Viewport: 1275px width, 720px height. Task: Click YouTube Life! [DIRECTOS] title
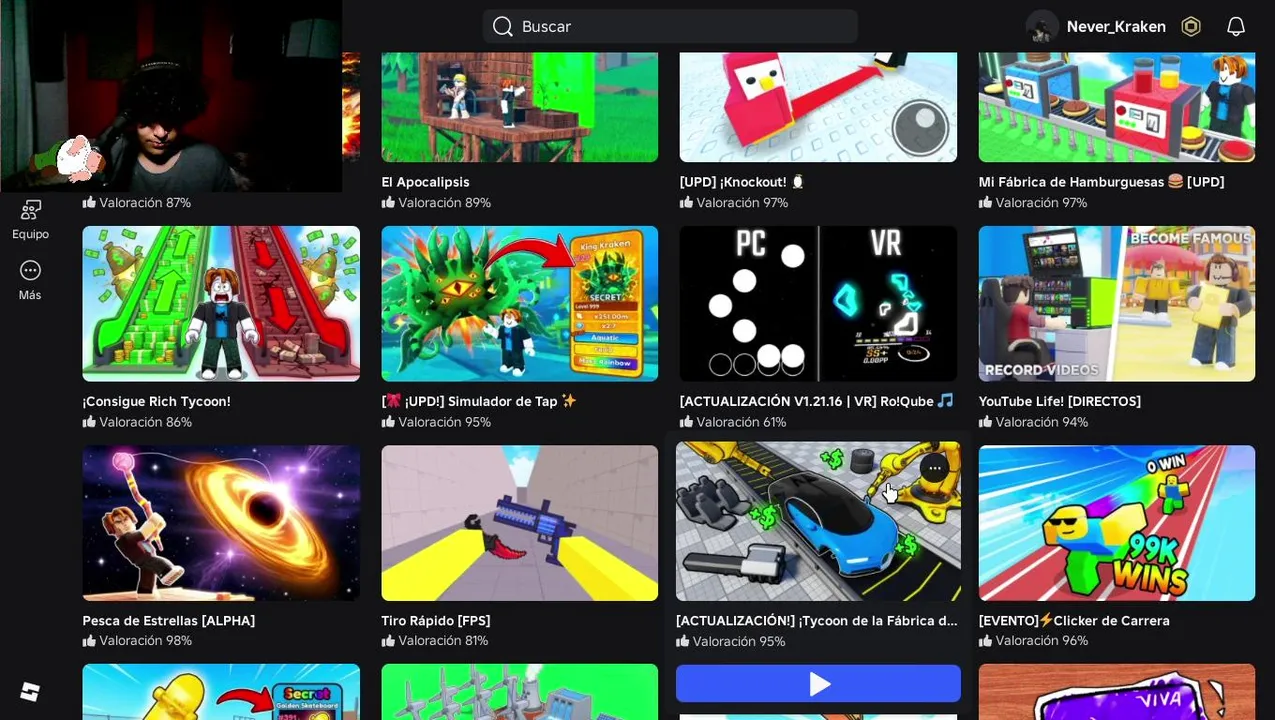(1059, 401)
